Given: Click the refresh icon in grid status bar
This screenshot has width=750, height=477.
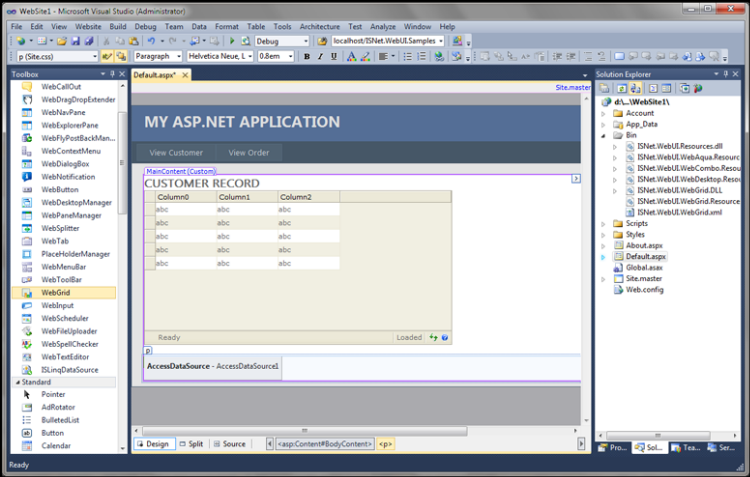Looking at the screenshot, I should 433,337.
